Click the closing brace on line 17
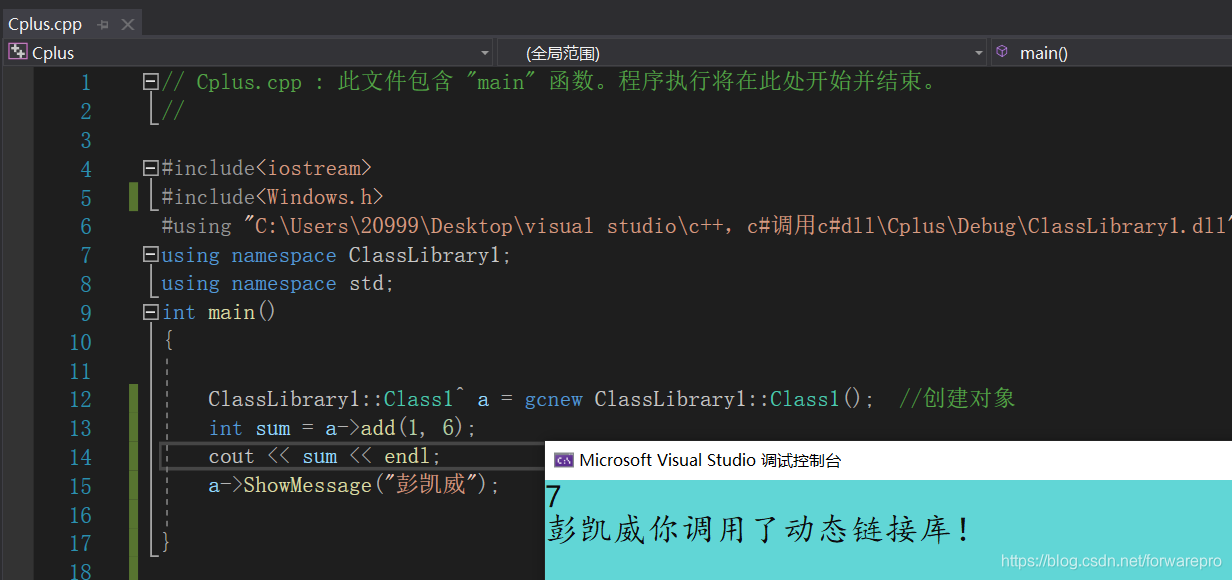The height and width of the screenshot is (580, 1232). [166, 544]
